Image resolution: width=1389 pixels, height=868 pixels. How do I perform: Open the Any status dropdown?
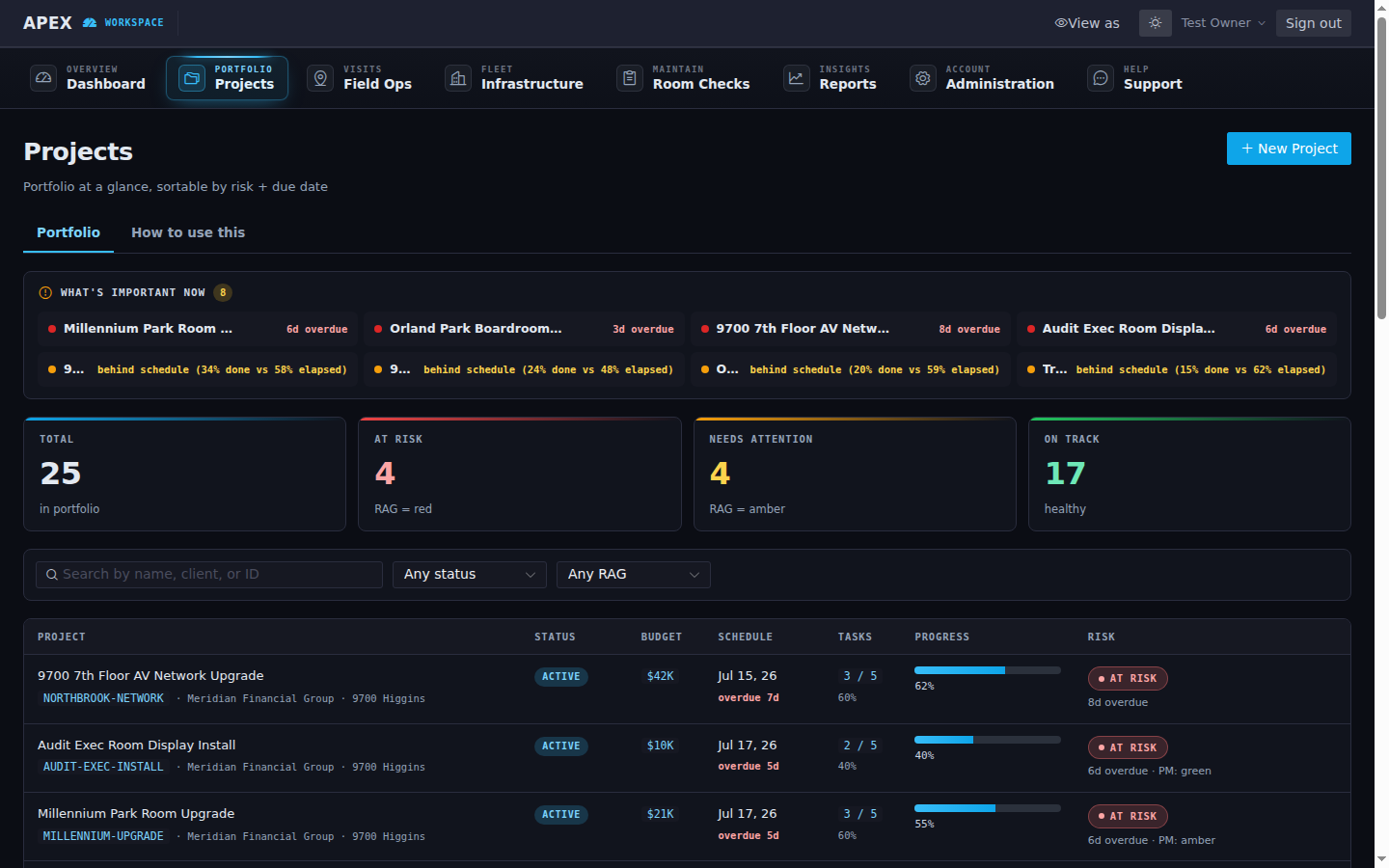pos(470,575)
